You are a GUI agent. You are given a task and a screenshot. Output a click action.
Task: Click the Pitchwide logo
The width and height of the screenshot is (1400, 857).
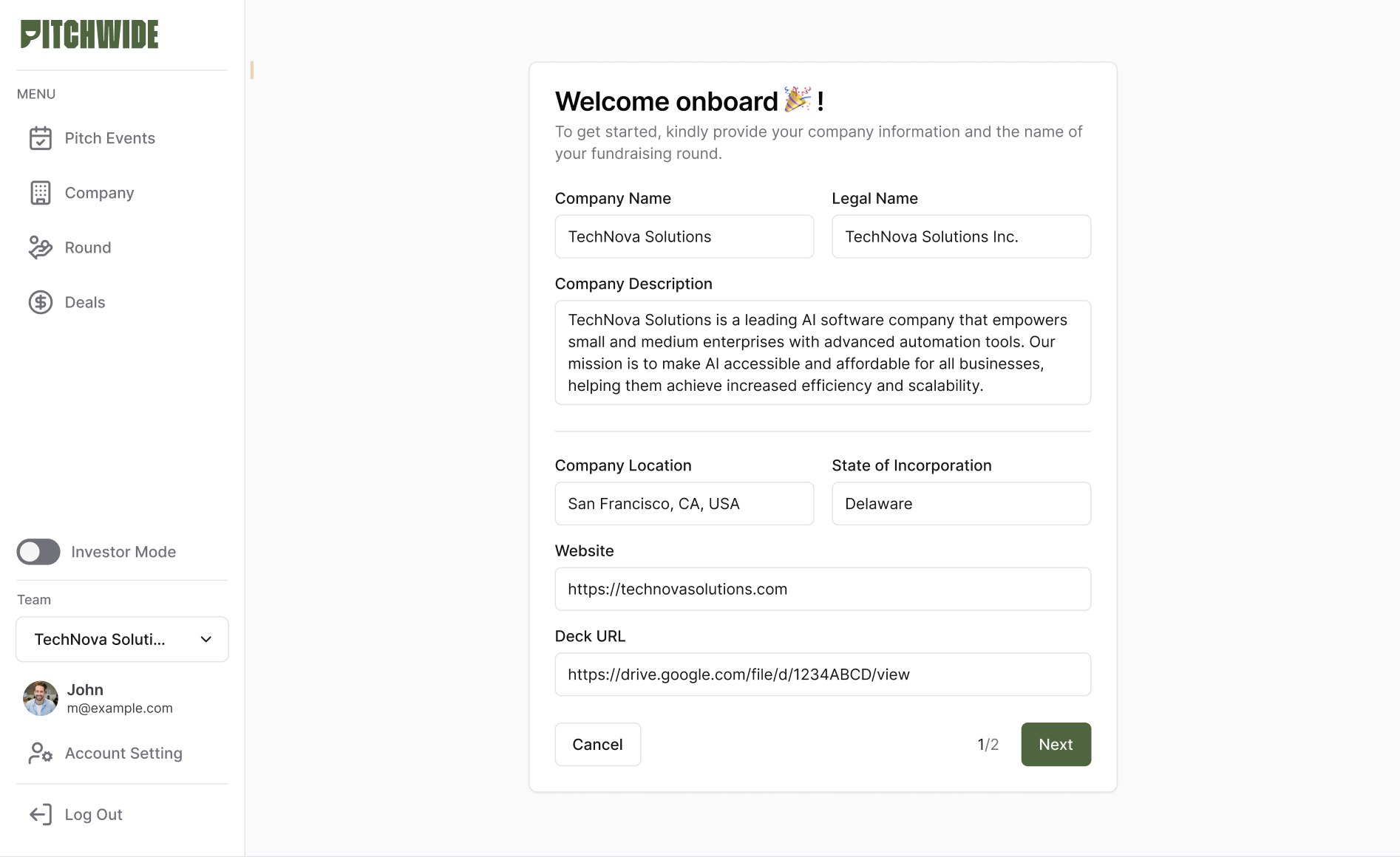click(89, 35)
